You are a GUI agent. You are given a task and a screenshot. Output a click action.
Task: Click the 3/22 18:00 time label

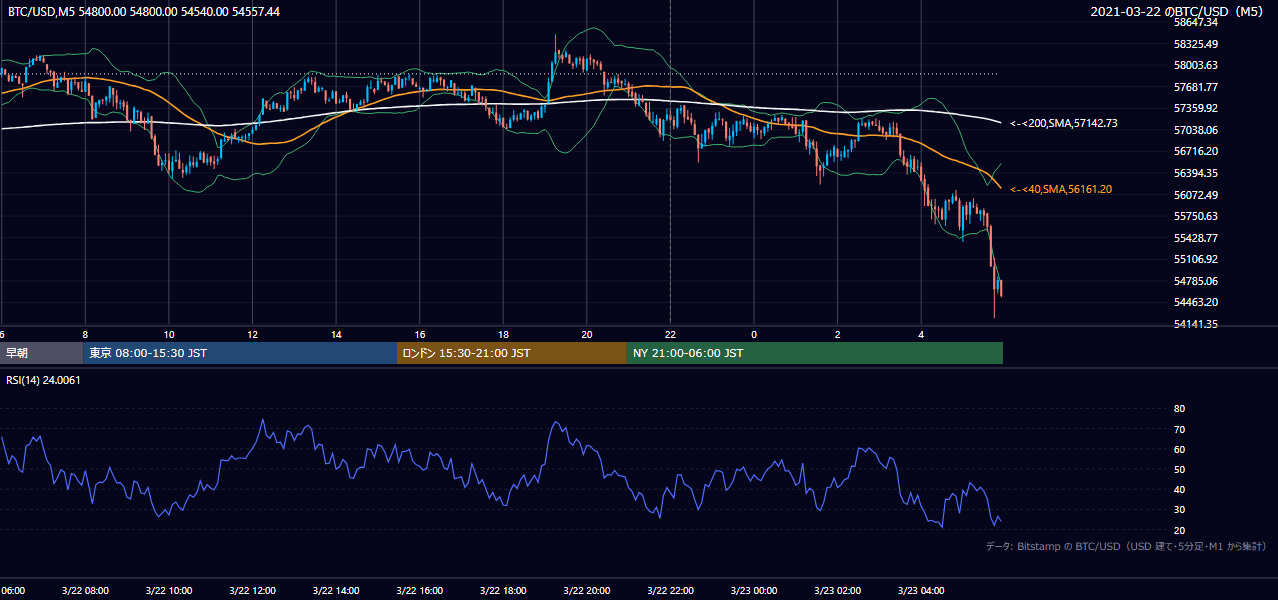point(504,590)
